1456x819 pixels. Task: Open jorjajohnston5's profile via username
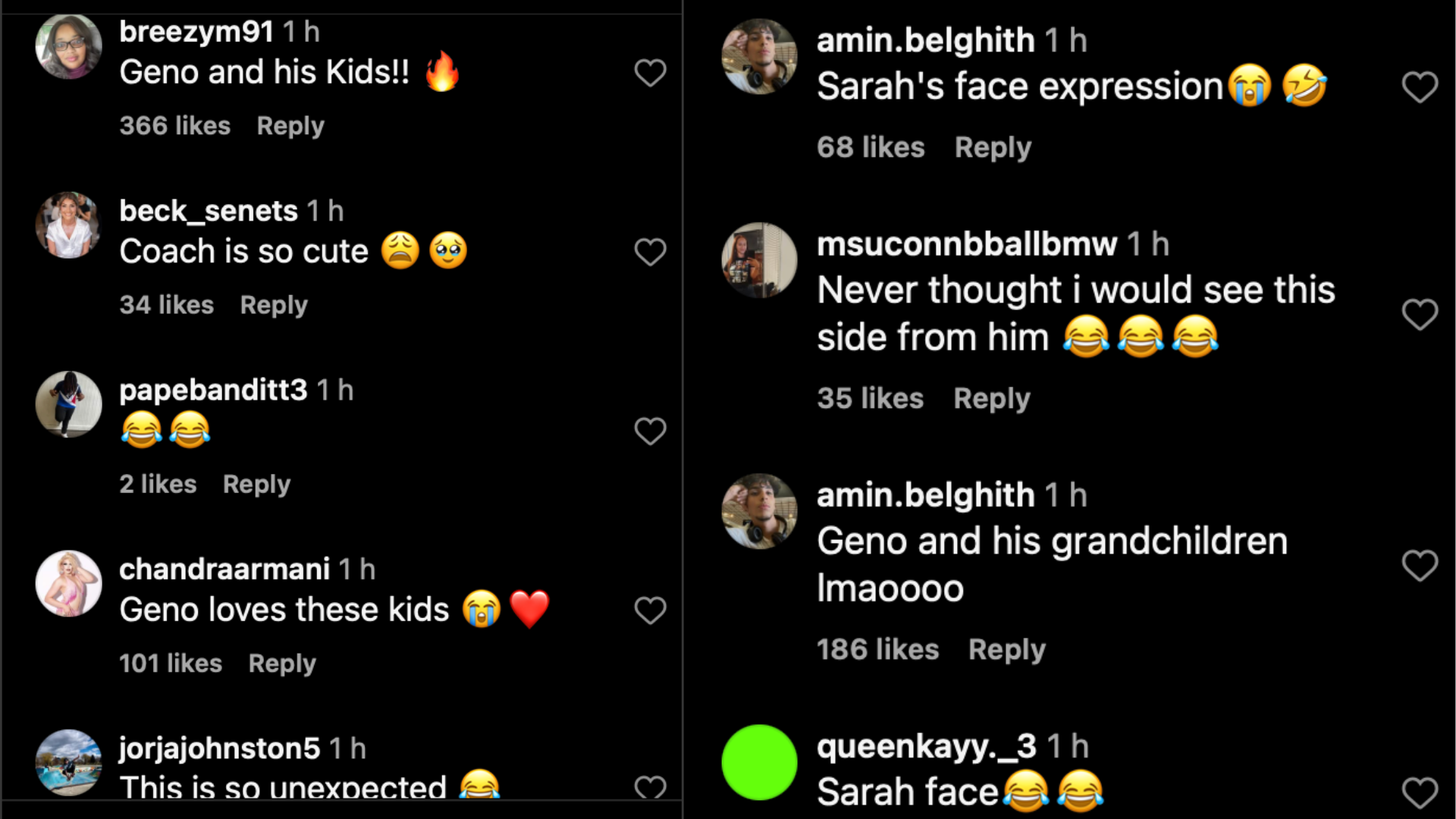pyautogui.click(x=219, y=748)
